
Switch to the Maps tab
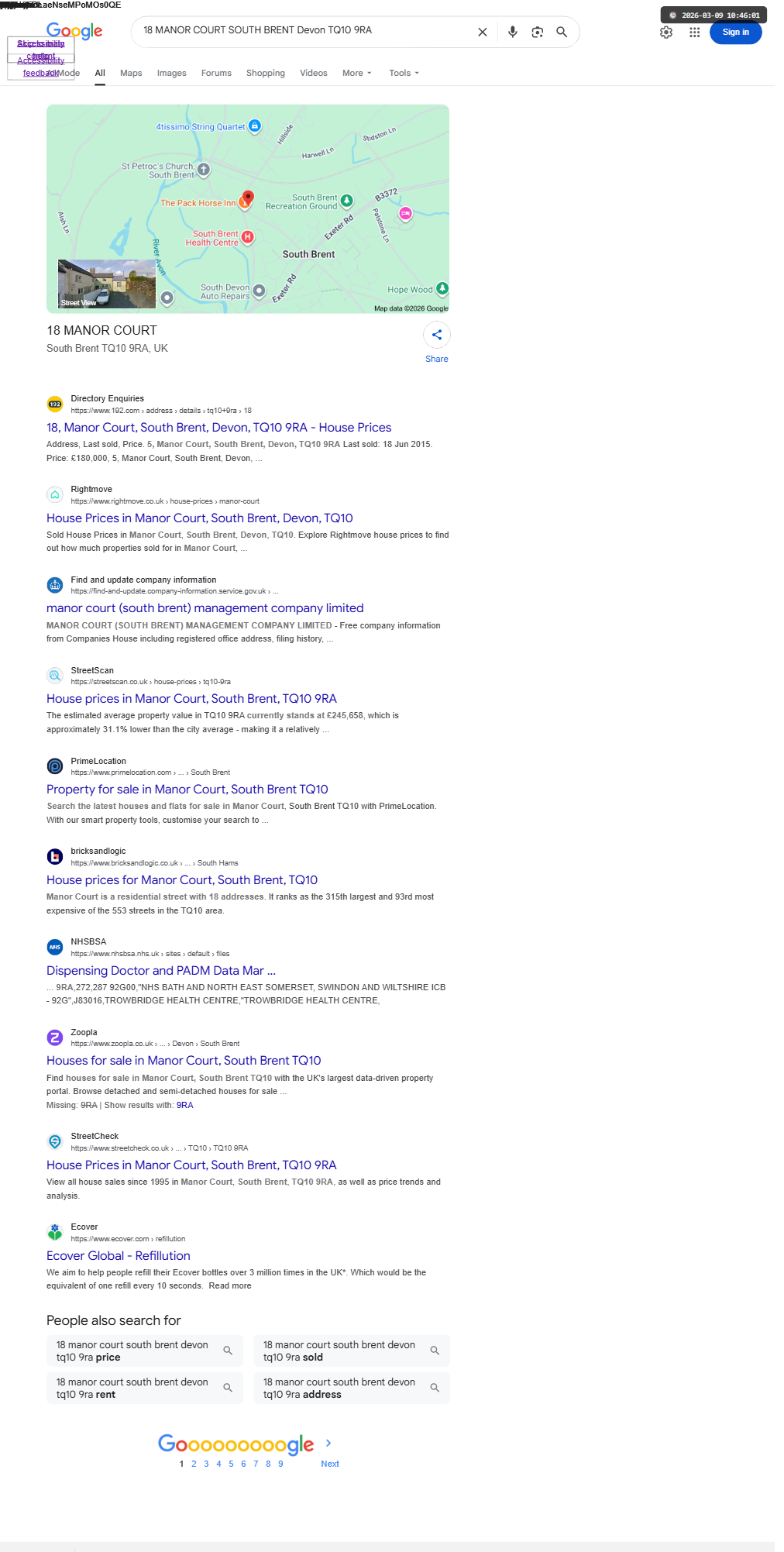pyautogui.click(x=131, y=73)
